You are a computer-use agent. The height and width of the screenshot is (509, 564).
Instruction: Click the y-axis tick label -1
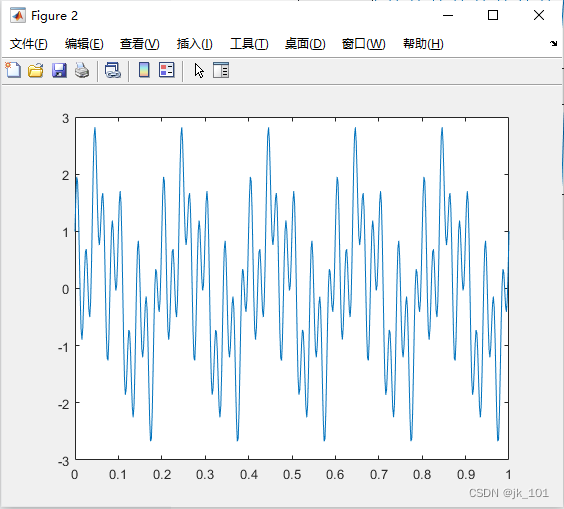click(63, 347)
